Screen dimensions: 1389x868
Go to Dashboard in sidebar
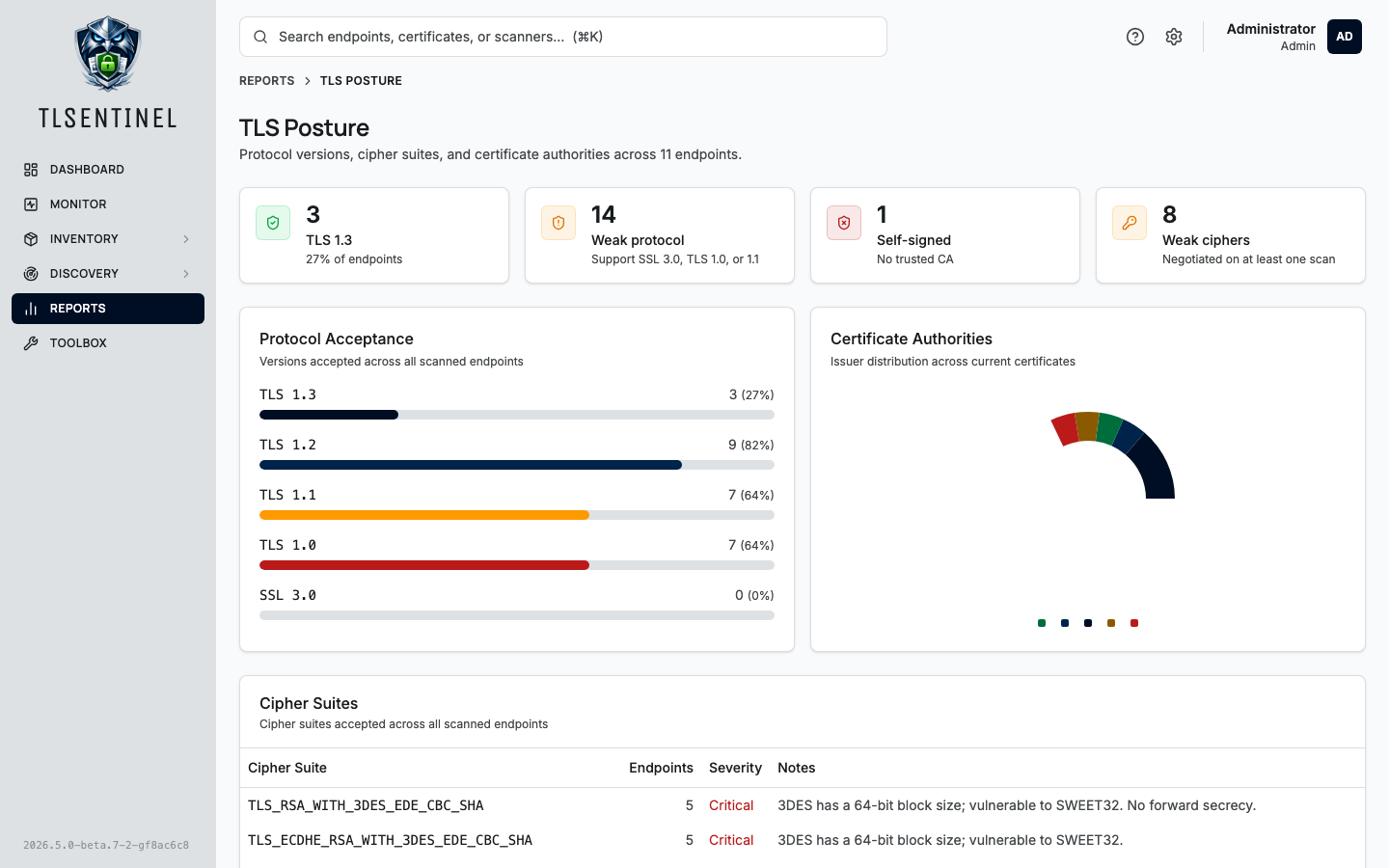[108, 170]
